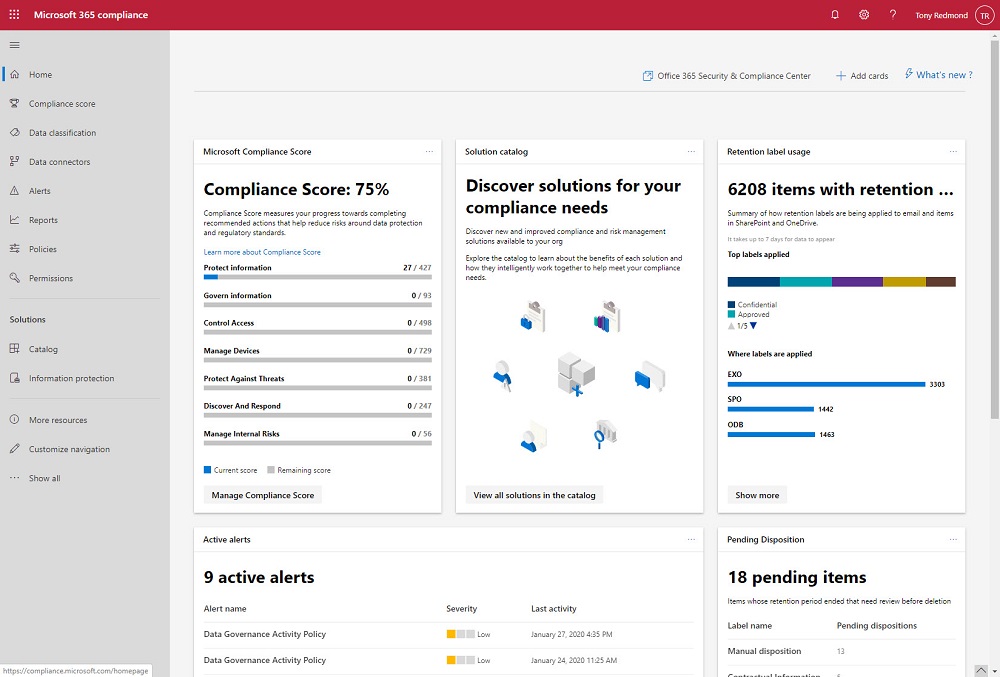This screenshot has width=1000, height=677.
Task: Click the purple segment in labels bar
Action: pyautogui.click(x=857, y=282)
